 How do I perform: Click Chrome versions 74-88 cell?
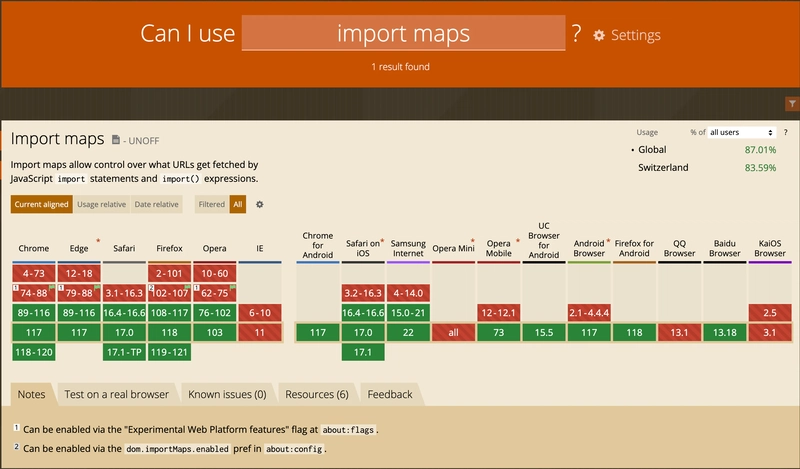point(34,293)
